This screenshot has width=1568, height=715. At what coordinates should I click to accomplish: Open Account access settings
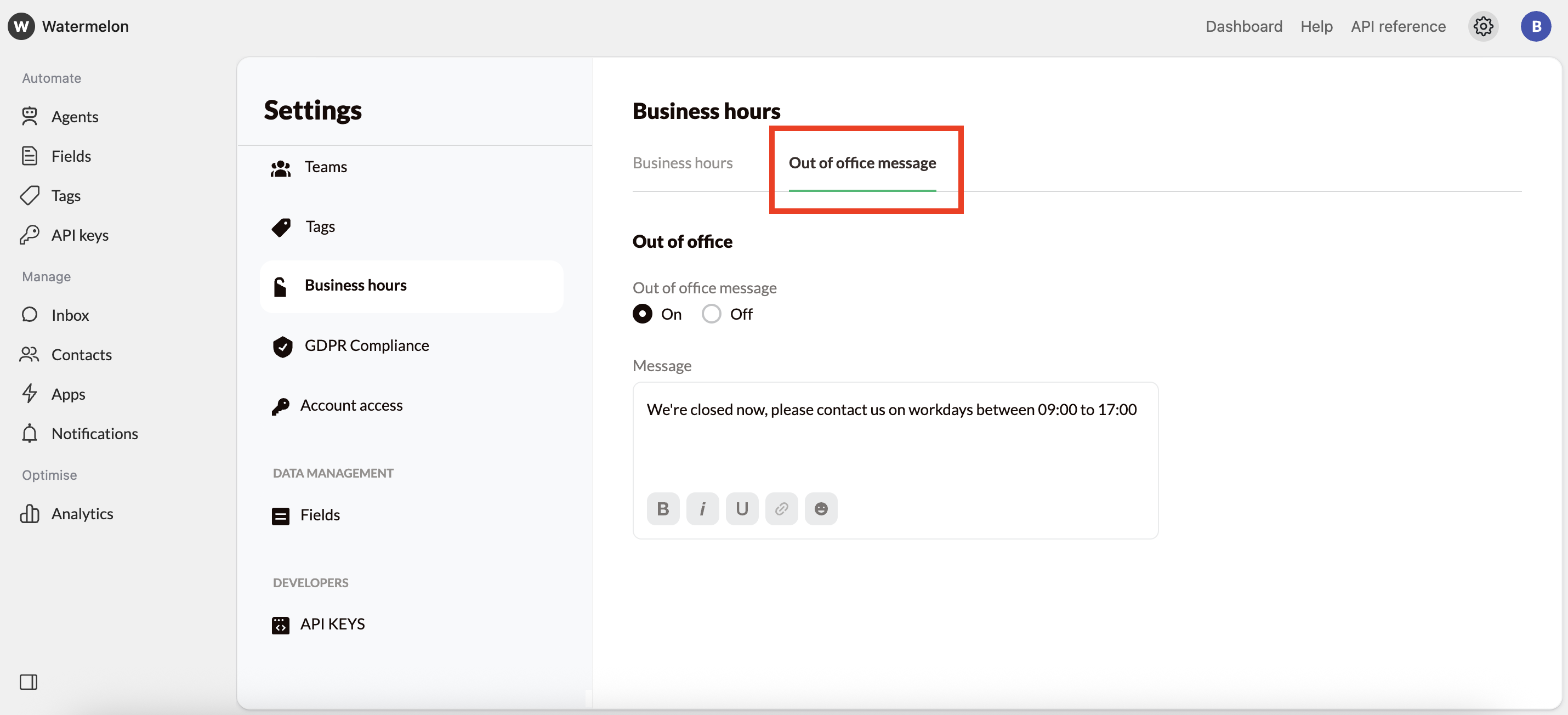[351, 405]
